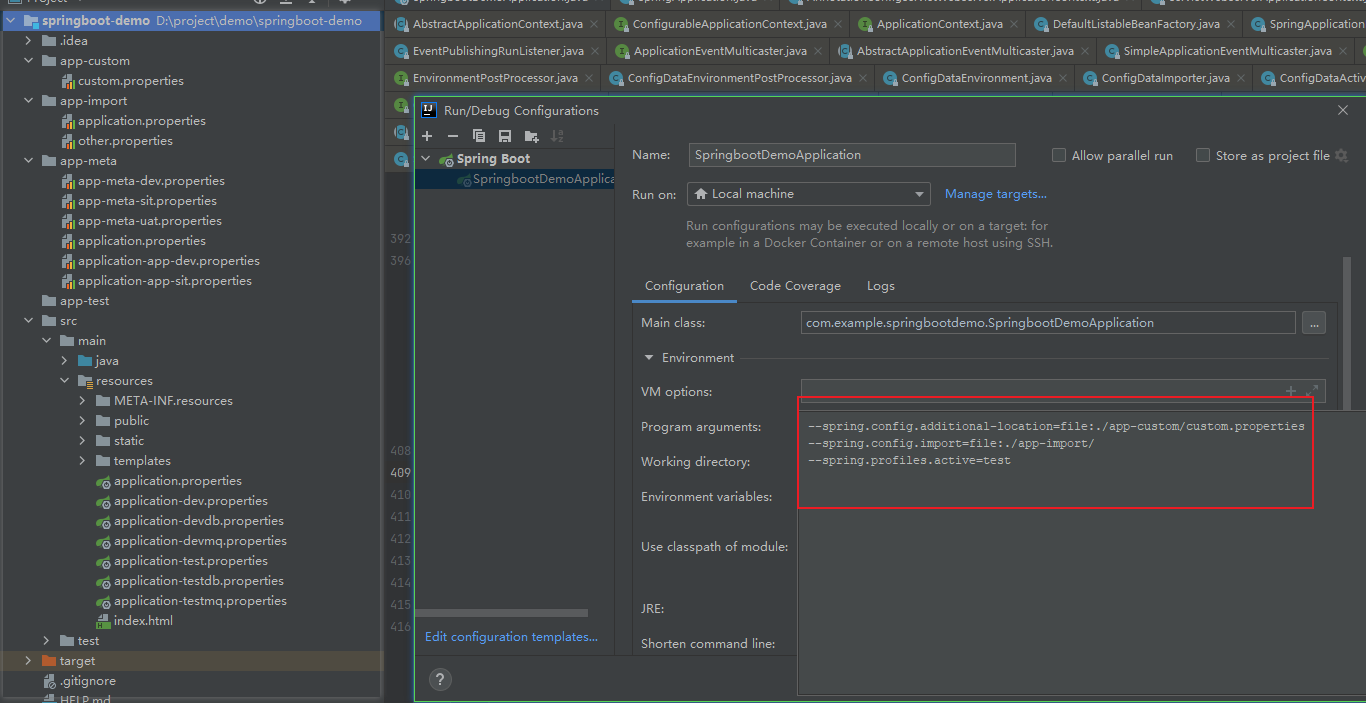The width and height of the screenshot is (1366, 703).
Task: Select app-meta-uat.properties file
Action: (150, 221)
